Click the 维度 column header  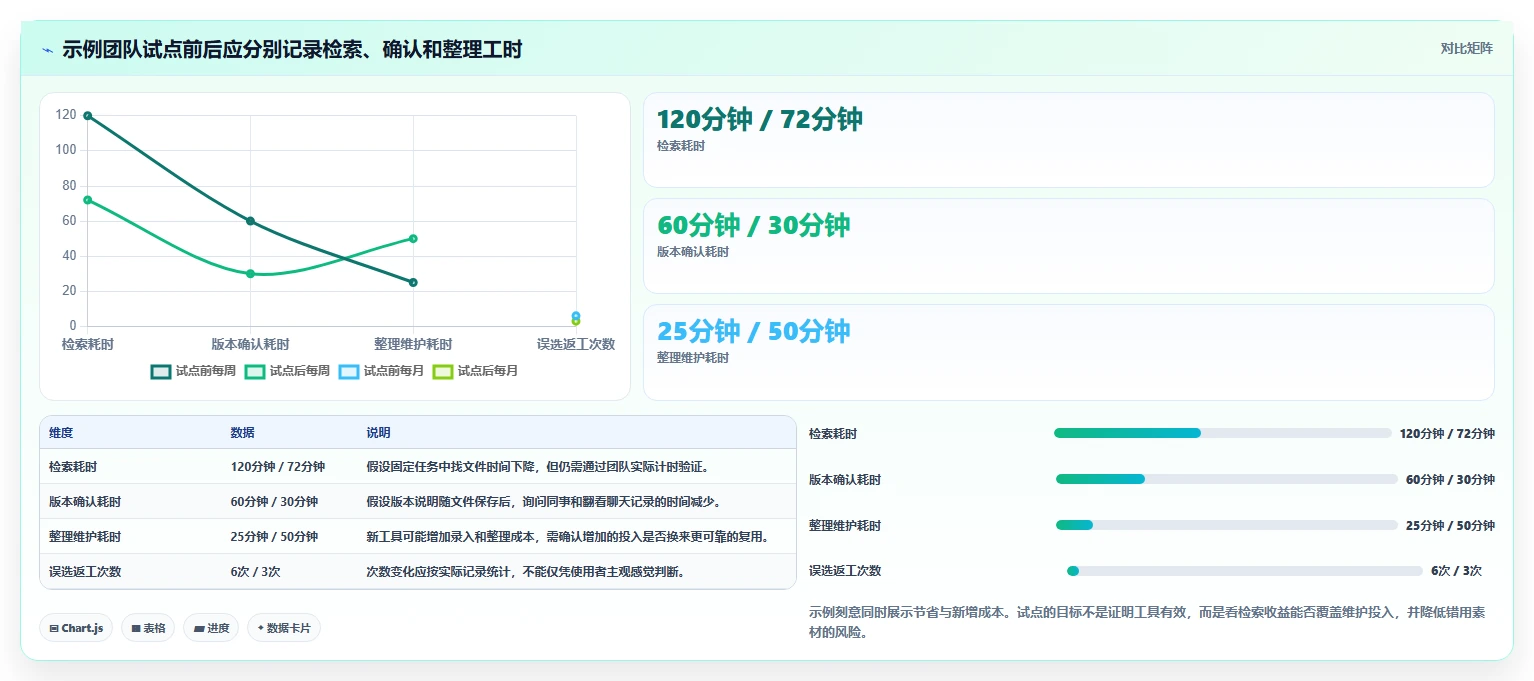click(x=61, y=433)
